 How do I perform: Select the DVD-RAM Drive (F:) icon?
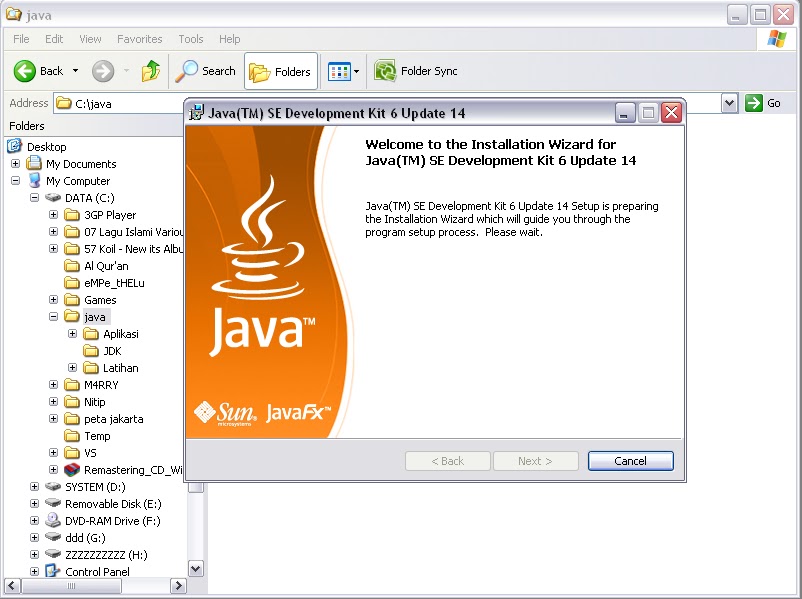53,520
